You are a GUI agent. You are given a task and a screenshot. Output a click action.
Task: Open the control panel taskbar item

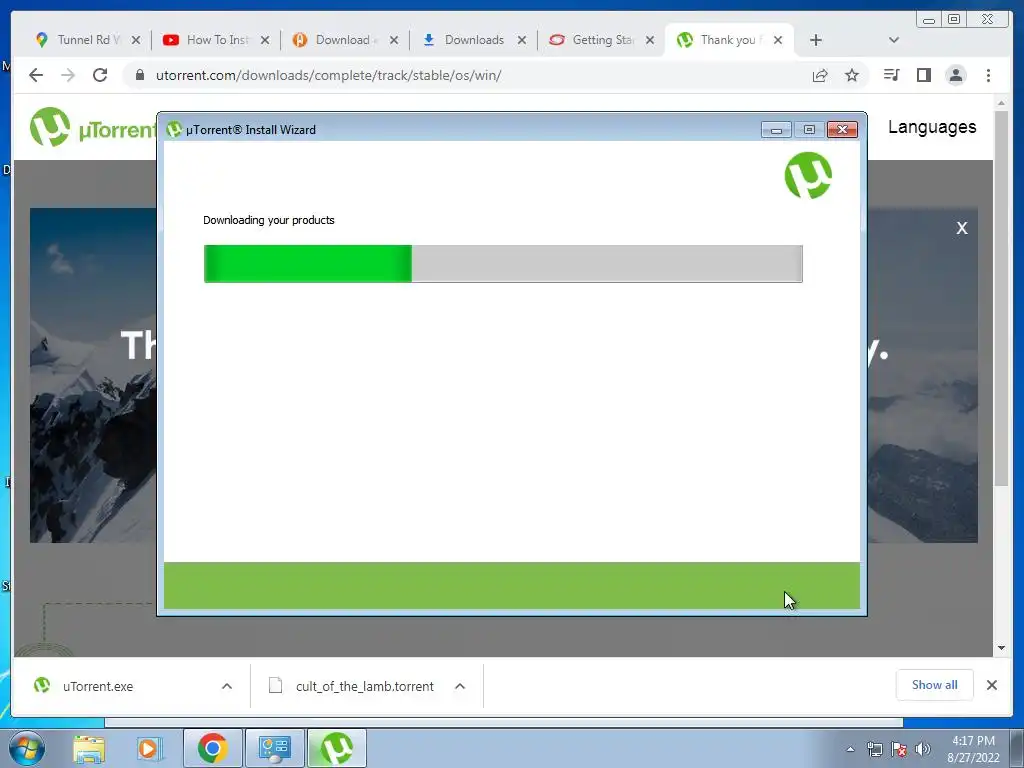click(274, 748)
